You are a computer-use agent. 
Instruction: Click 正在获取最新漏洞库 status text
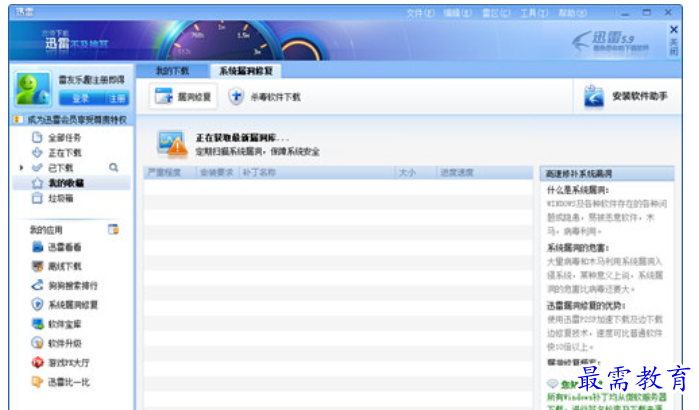point(242,138)
